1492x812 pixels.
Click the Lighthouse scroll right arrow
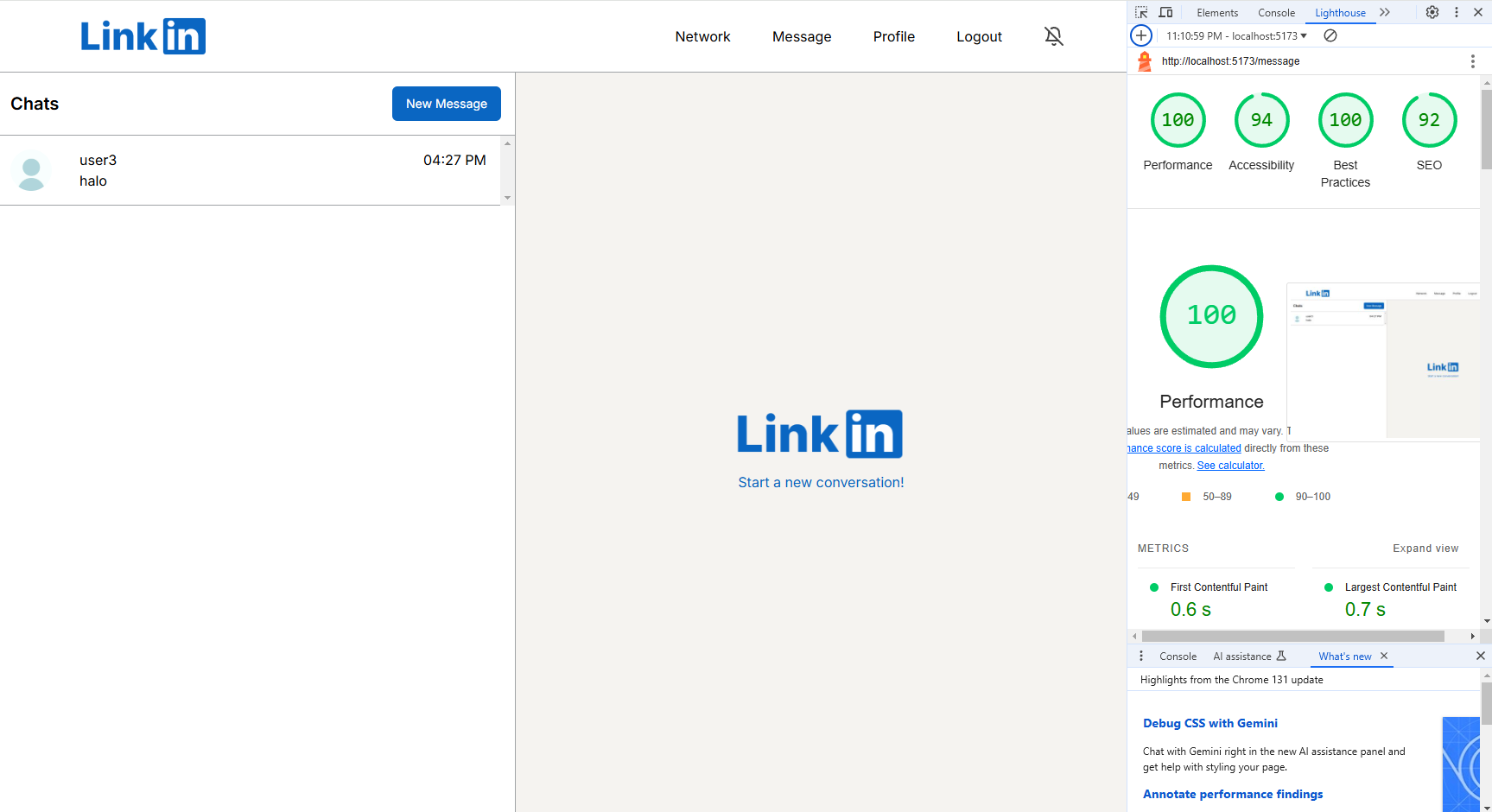[x=1472, y=636]
